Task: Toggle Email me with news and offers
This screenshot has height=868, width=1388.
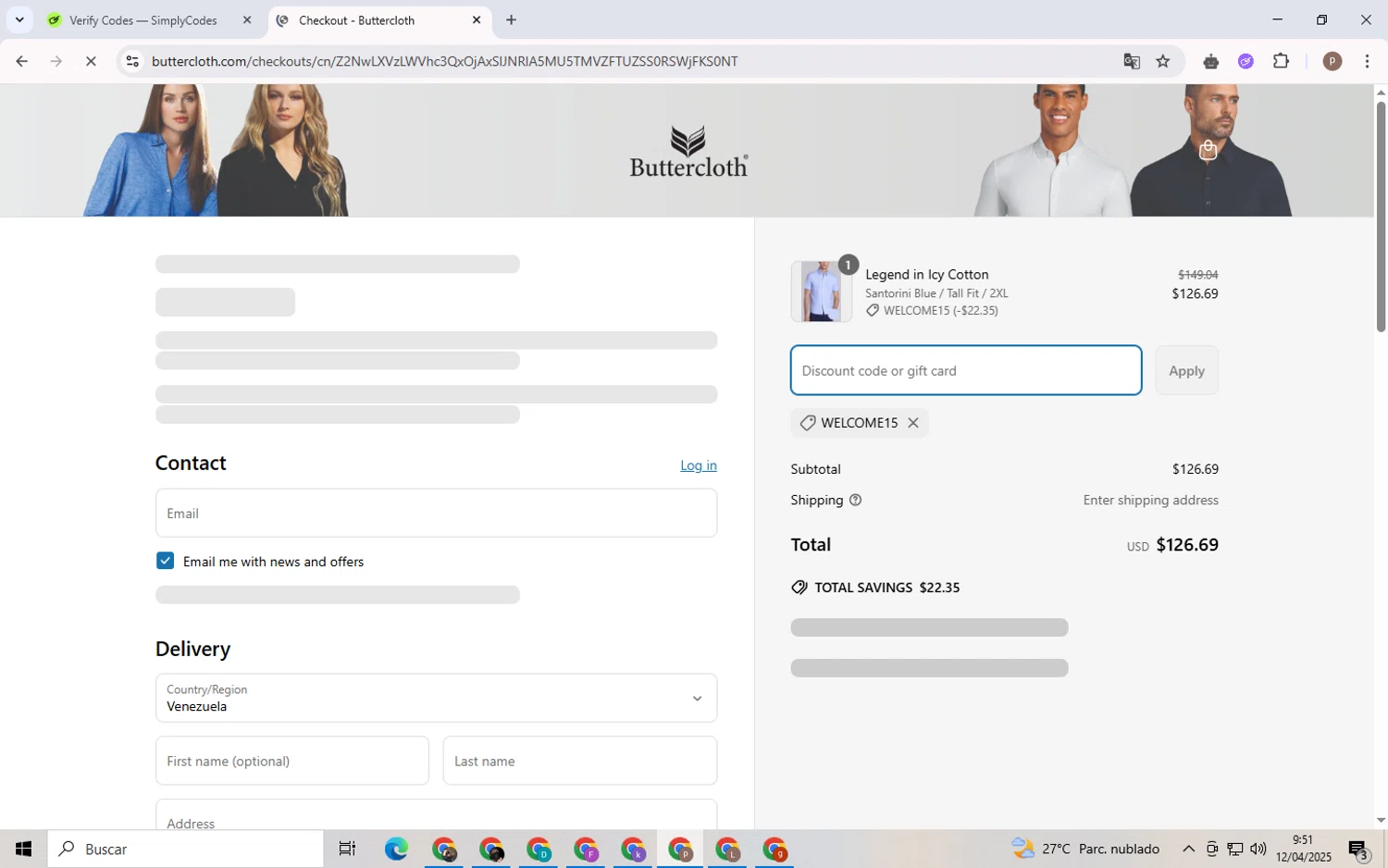Action: tap(165, 561)
